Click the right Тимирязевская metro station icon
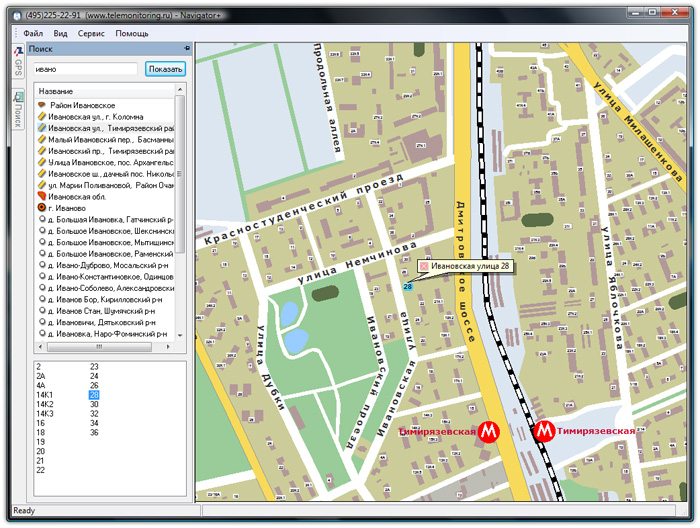This screenshot has width=700, height=528. click(x=544, y=431)
